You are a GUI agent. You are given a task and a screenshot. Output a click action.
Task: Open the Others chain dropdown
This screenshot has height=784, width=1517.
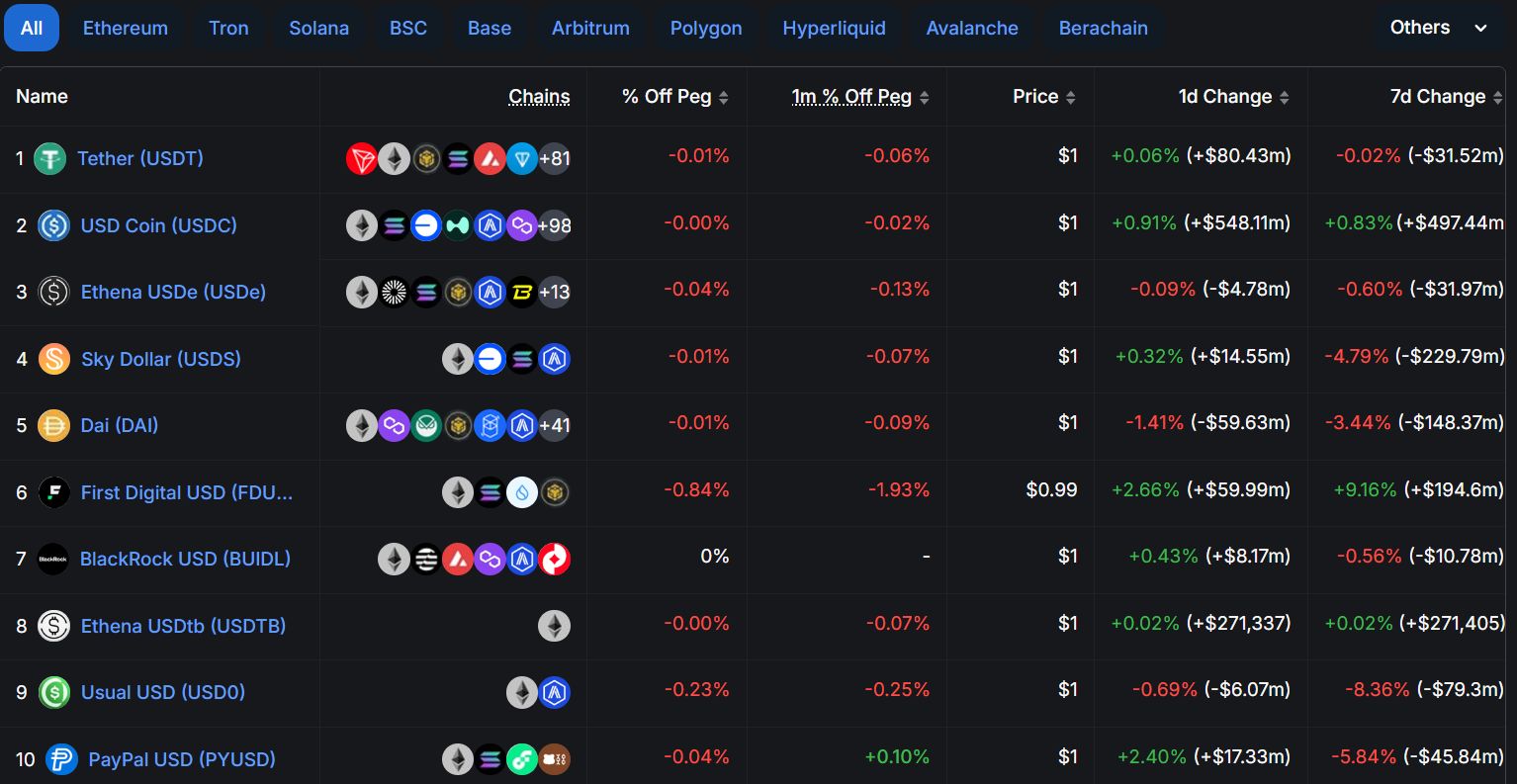pos(1439,28)
